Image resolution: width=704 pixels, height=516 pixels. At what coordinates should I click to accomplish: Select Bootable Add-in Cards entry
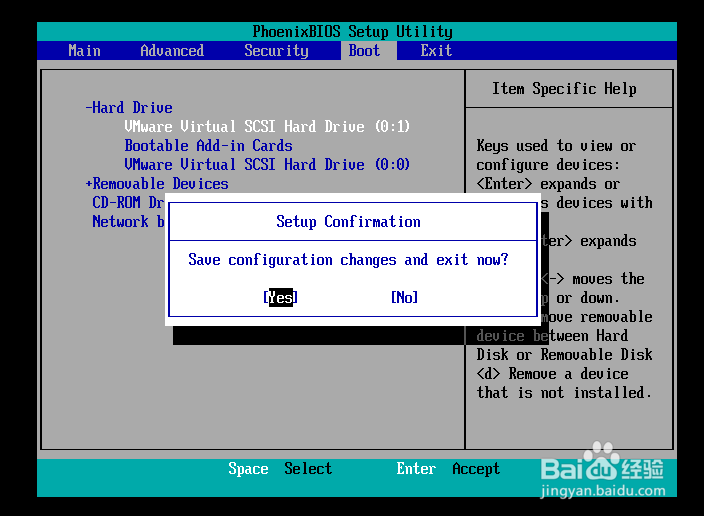click(x=208, y=146)
